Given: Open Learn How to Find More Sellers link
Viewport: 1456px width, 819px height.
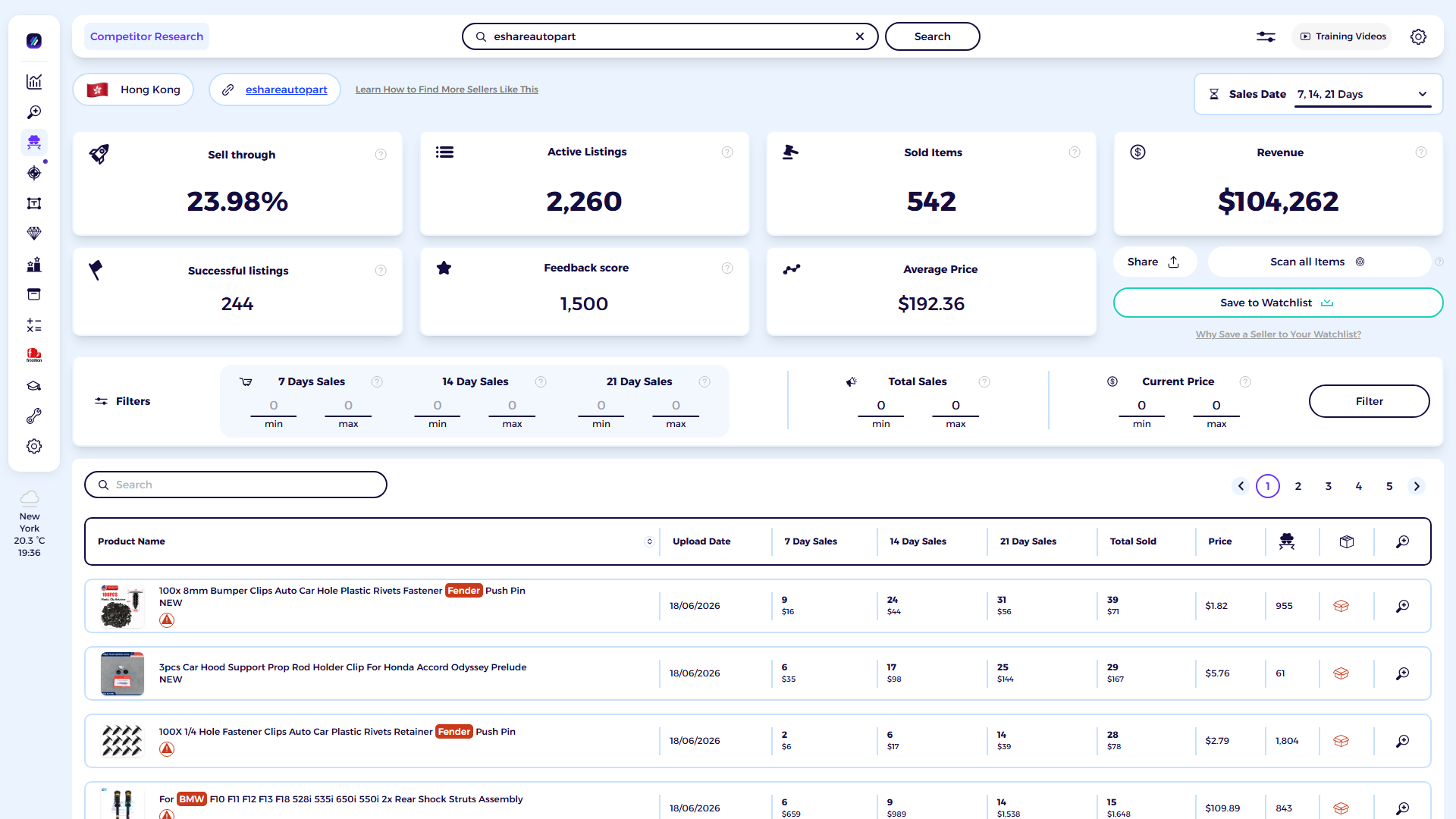Looking at the screenshot, I should point(447,89).
